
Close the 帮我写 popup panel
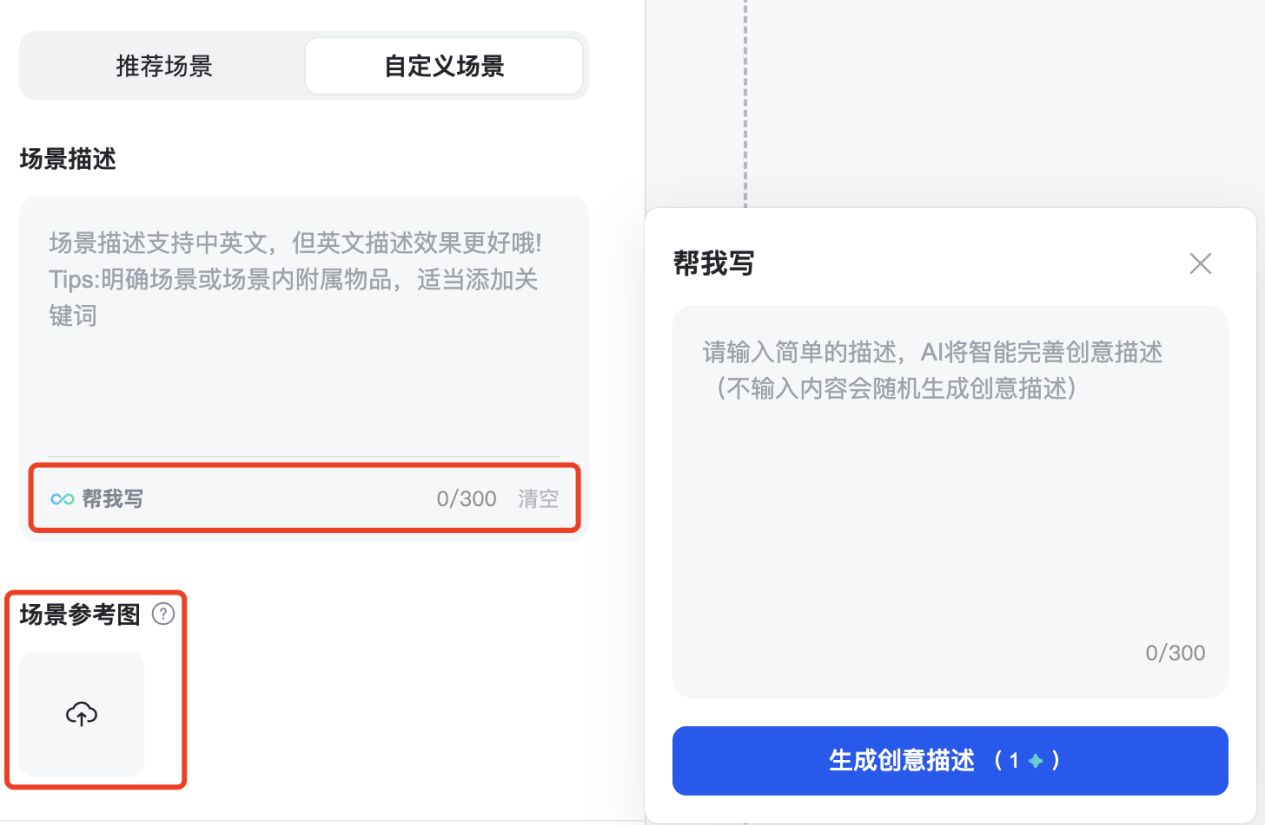[x=1200, y=263]
